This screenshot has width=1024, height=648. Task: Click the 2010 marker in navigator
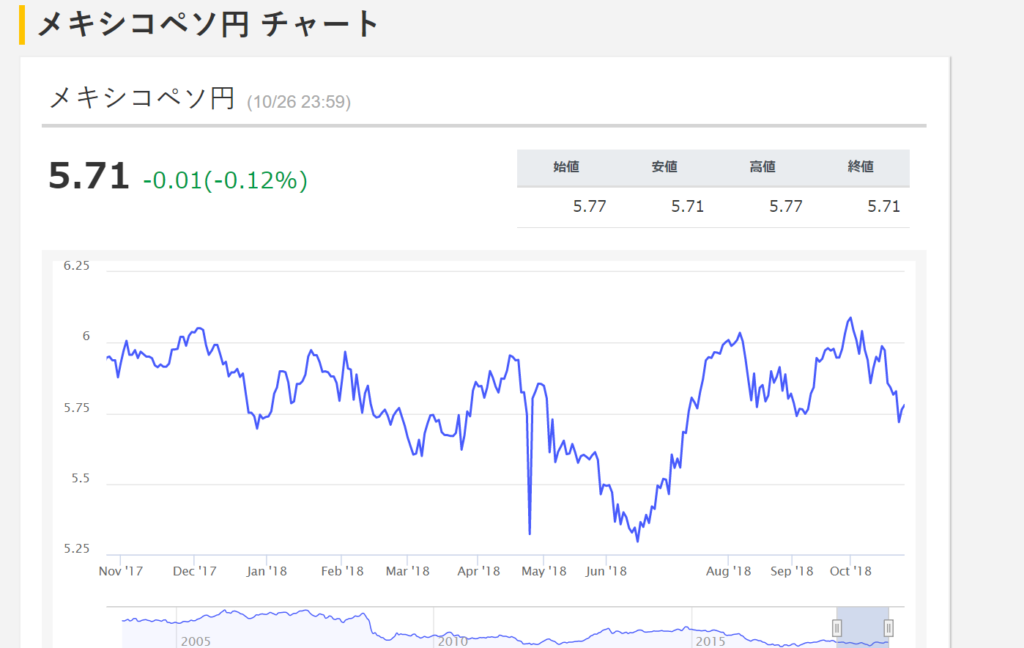pos(453,641)
